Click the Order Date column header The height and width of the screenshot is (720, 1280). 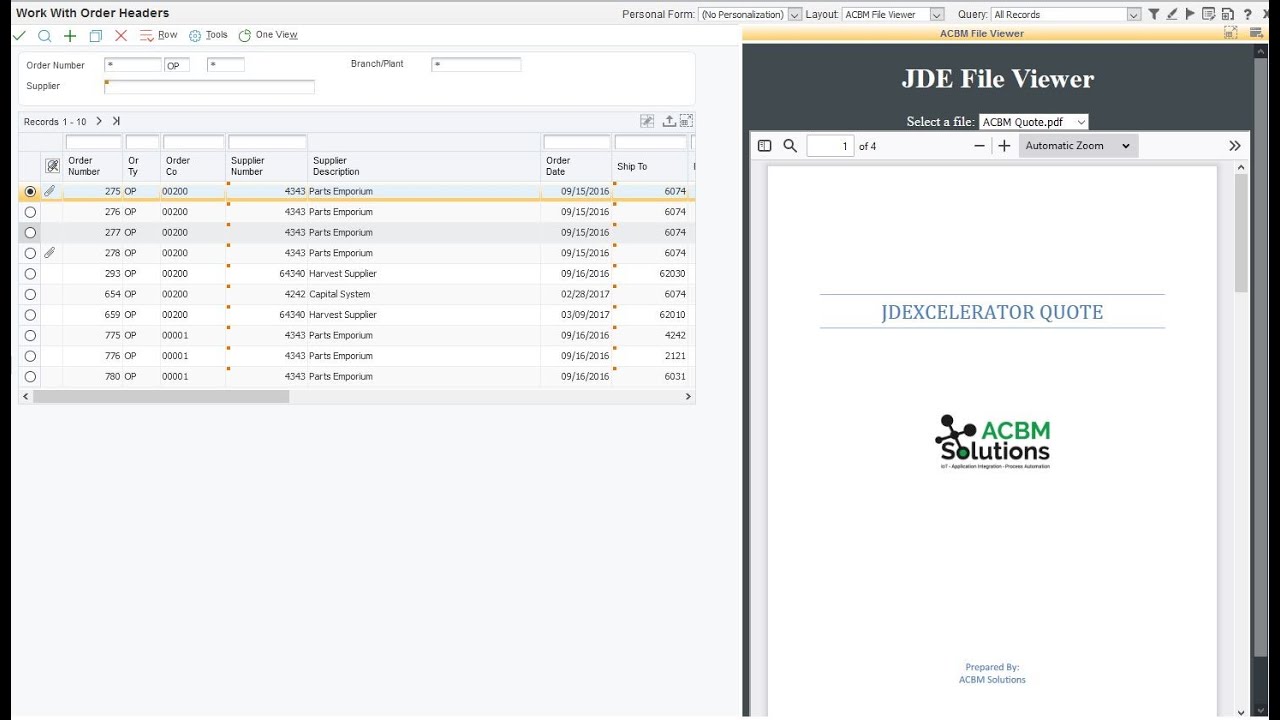tap(576, 166)
